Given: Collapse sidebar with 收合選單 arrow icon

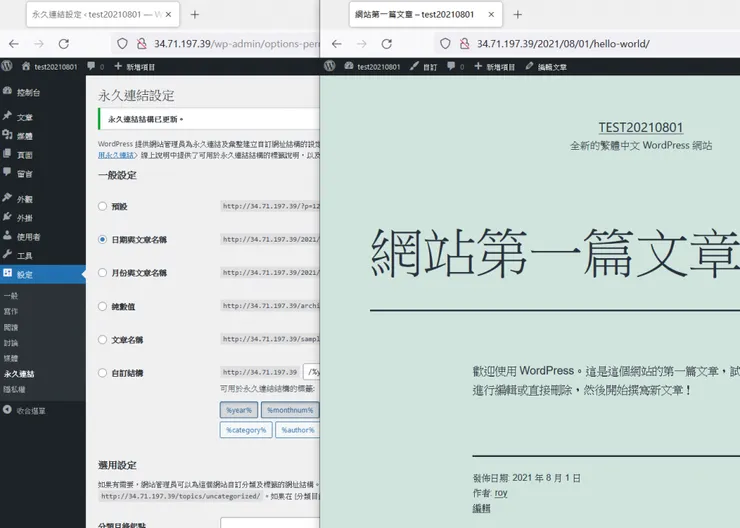Looking at the screenshot, I should [x=7, y=410].
